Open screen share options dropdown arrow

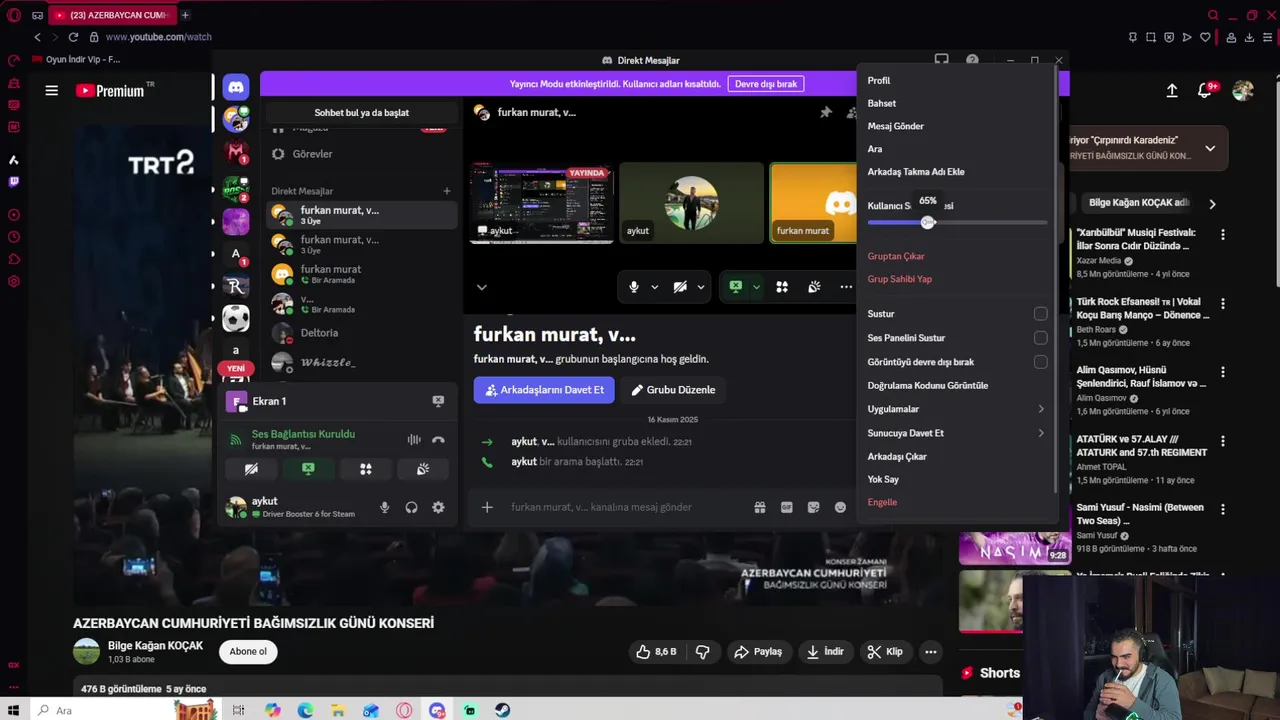pyautogui.click(x=756, y=287)
